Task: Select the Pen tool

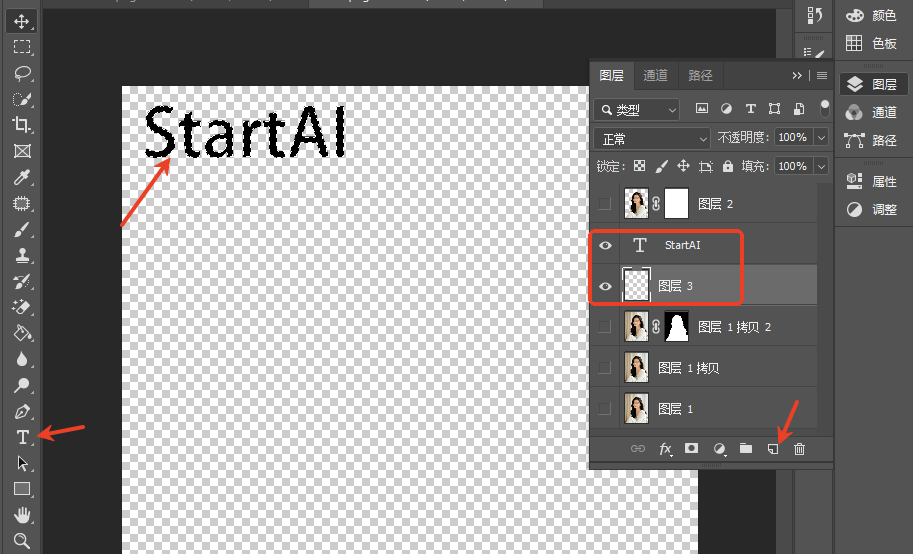Action: click(22, 411)
